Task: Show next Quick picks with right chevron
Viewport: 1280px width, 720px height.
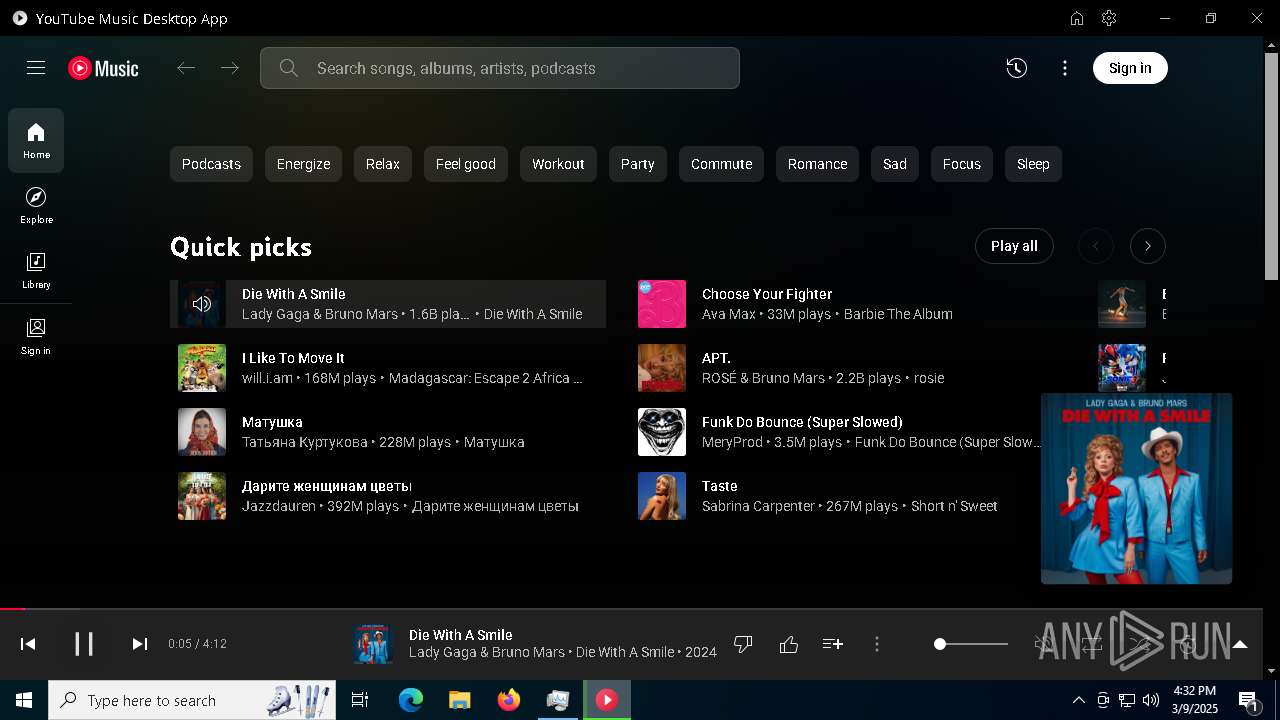Action: (1148, 246)
